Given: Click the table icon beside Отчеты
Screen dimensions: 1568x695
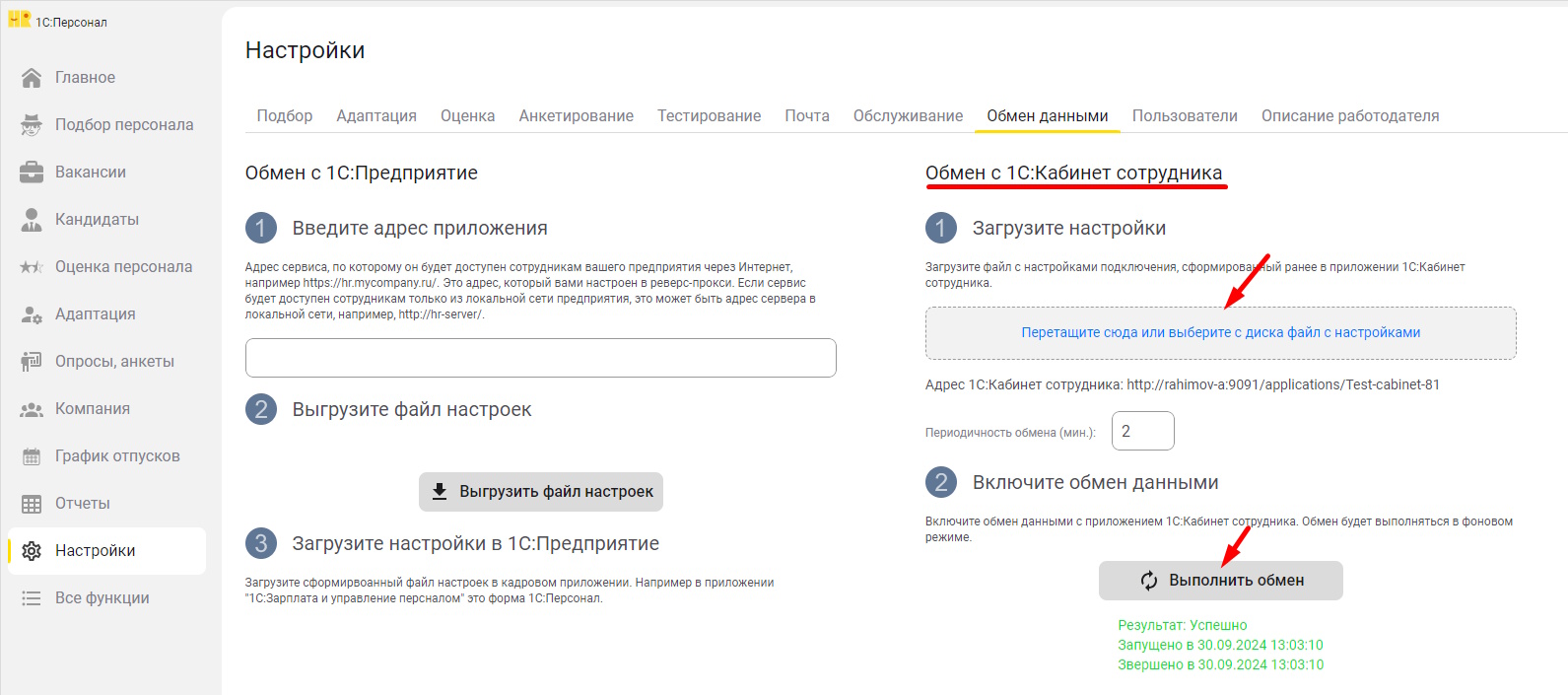Looking at the screenshot, I should tap(32, 504).
